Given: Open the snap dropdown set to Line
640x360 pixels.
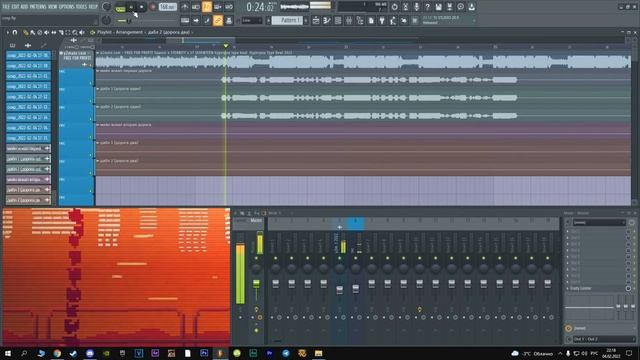Looking at the screenshot, I should [x=252, y=20].
